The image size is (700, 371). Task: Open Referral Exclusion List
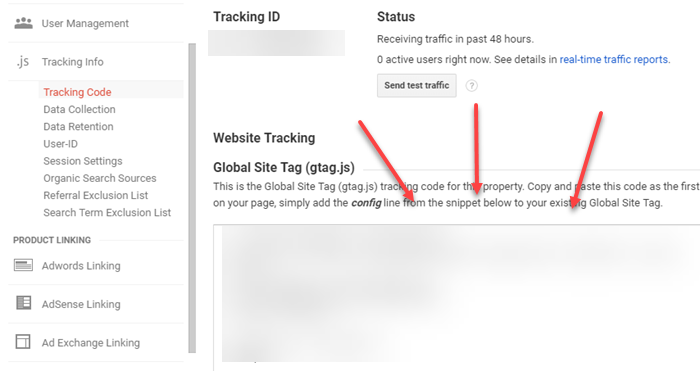[x=96, y=196]
